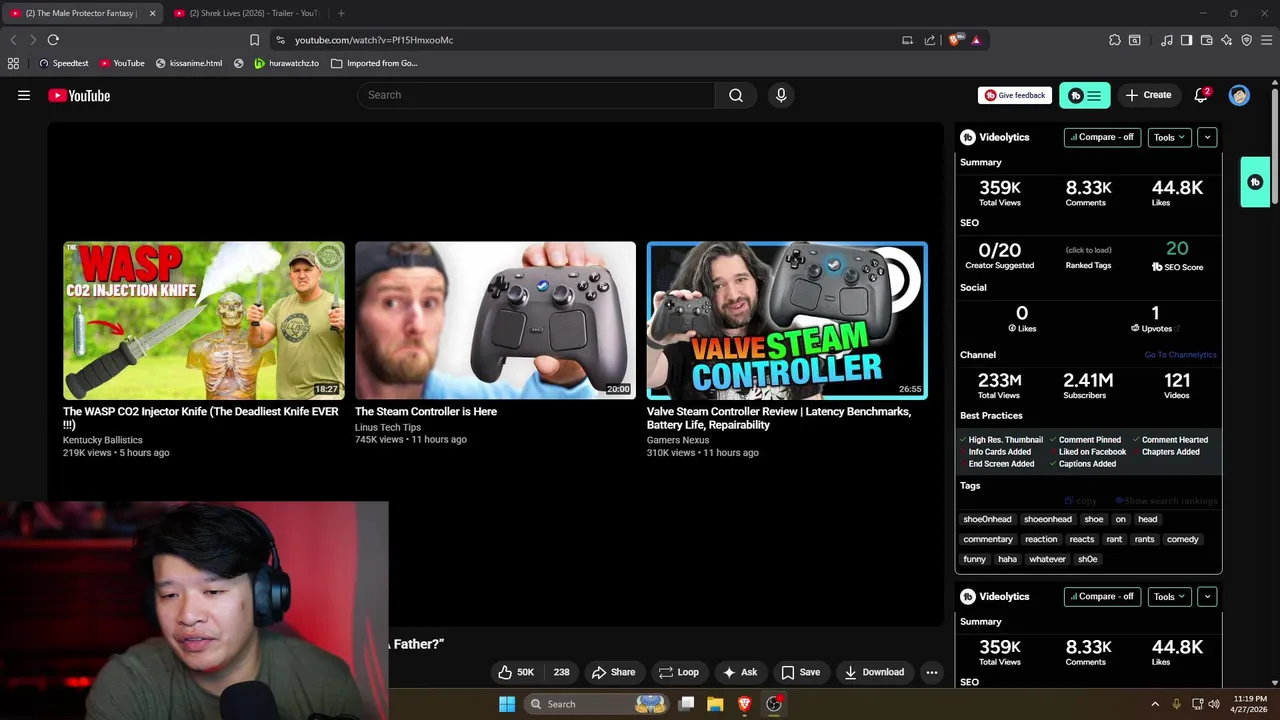
Task: Open Gamers Nexus channel link
Action: pyautogui.click(x=678, y=440)
